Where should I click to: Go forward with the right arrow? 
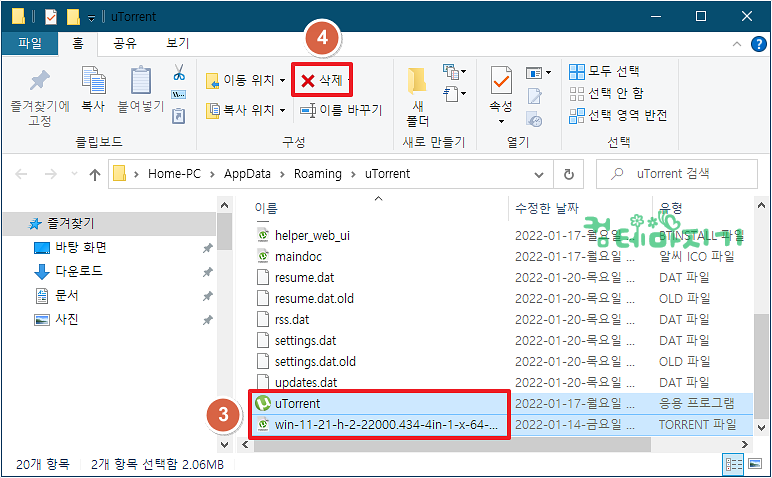click(x=51, y=174)
